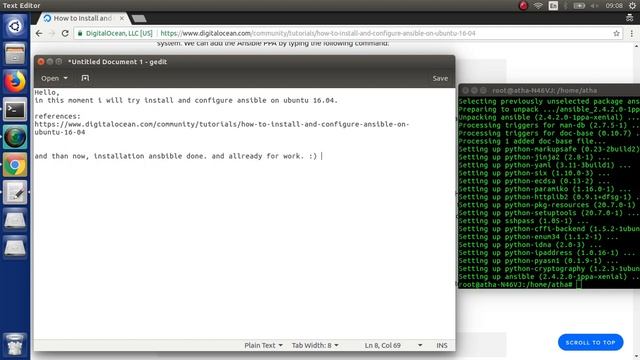Click 'Hello,' line in gedit

[47, 93]
